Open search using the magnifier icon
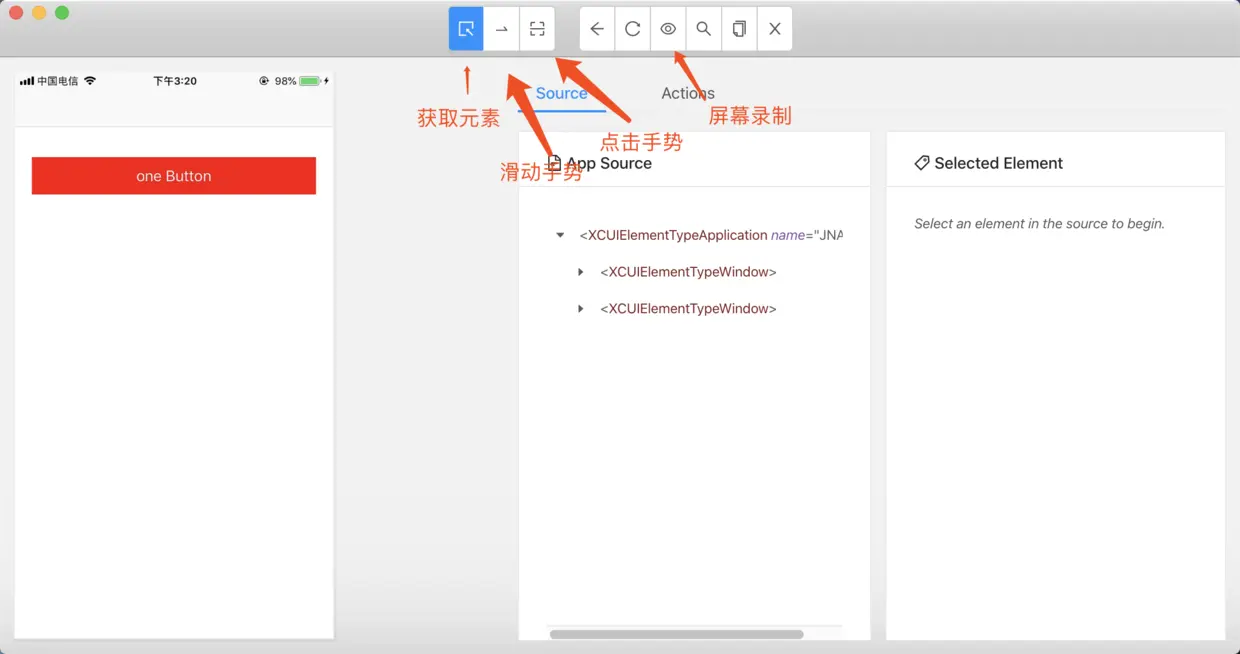1240x654 pixels. [x=703, y=28]
